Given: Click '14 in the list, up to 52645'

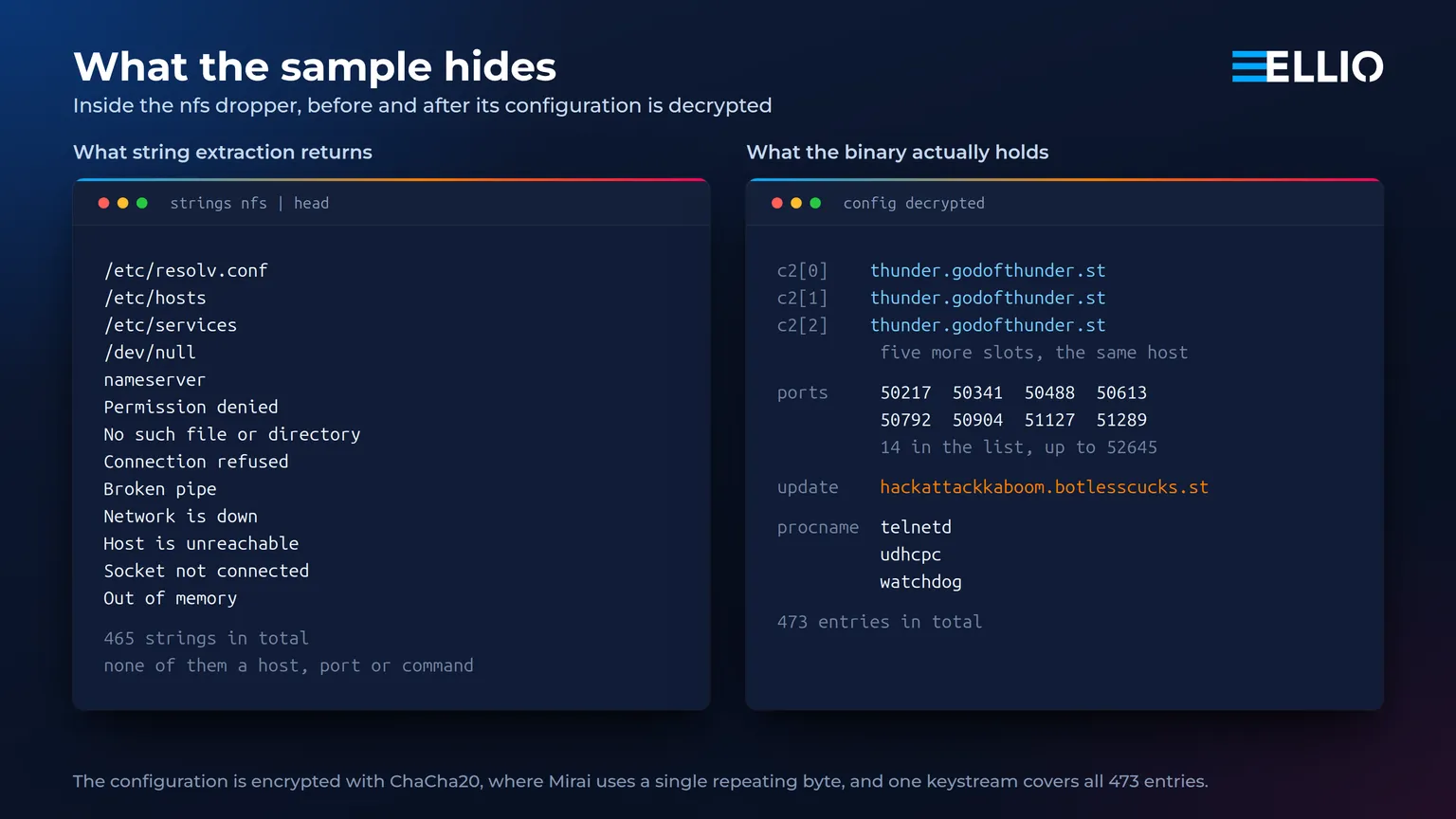Looking at the screenshot, I should coord(1019,447).
